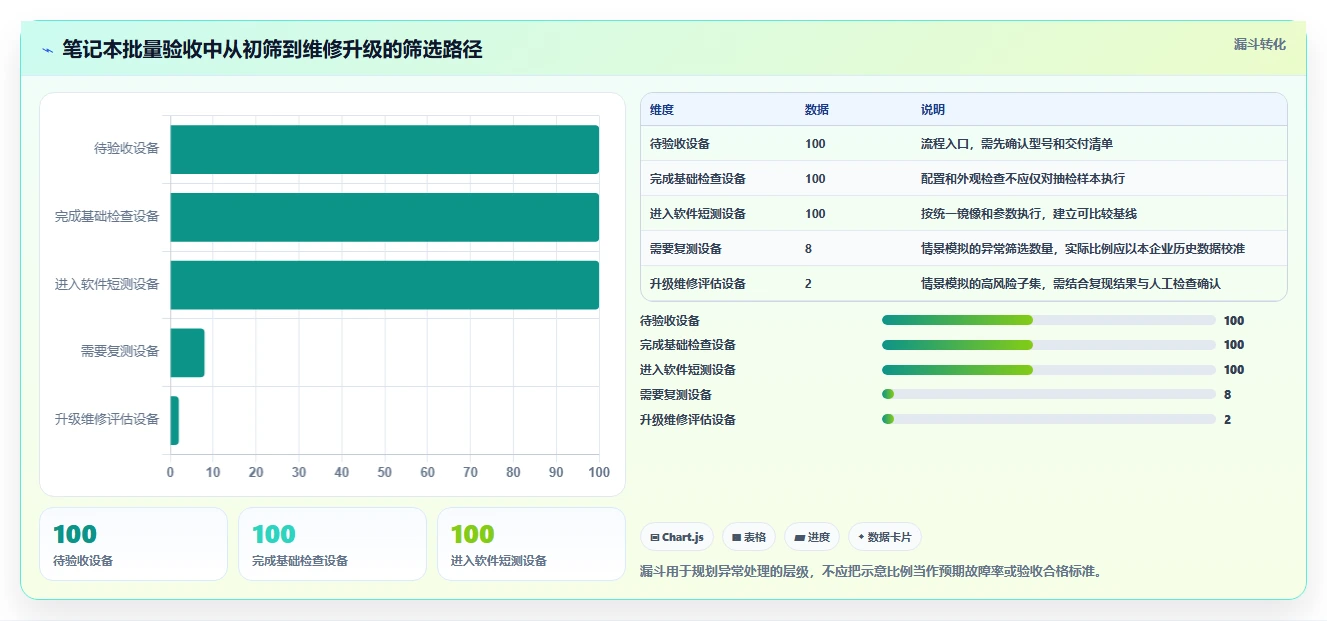Click the 需要复测设备 progress bar
1327x621 pixels.
click(1049, 395)
